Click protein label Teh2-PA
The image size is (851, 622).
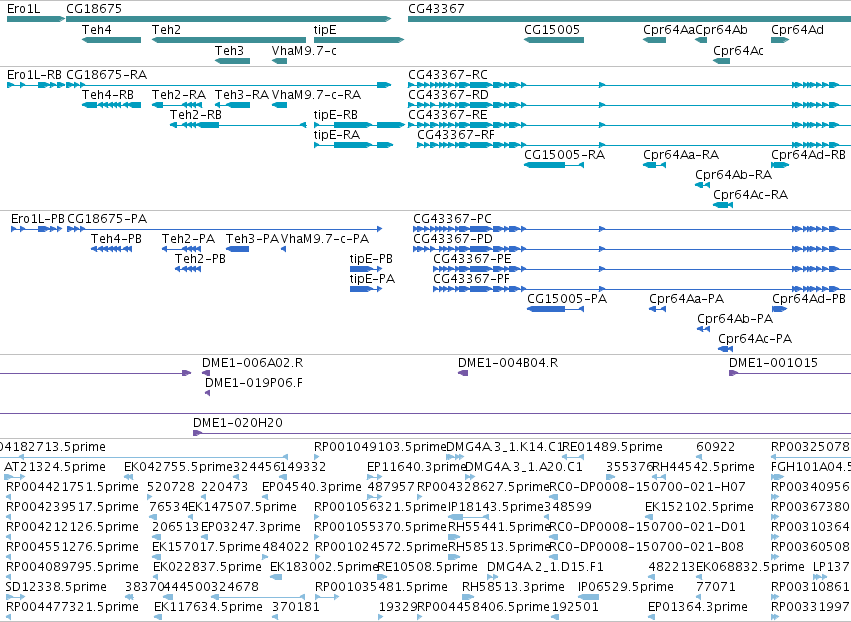click(x=188, y=239)
